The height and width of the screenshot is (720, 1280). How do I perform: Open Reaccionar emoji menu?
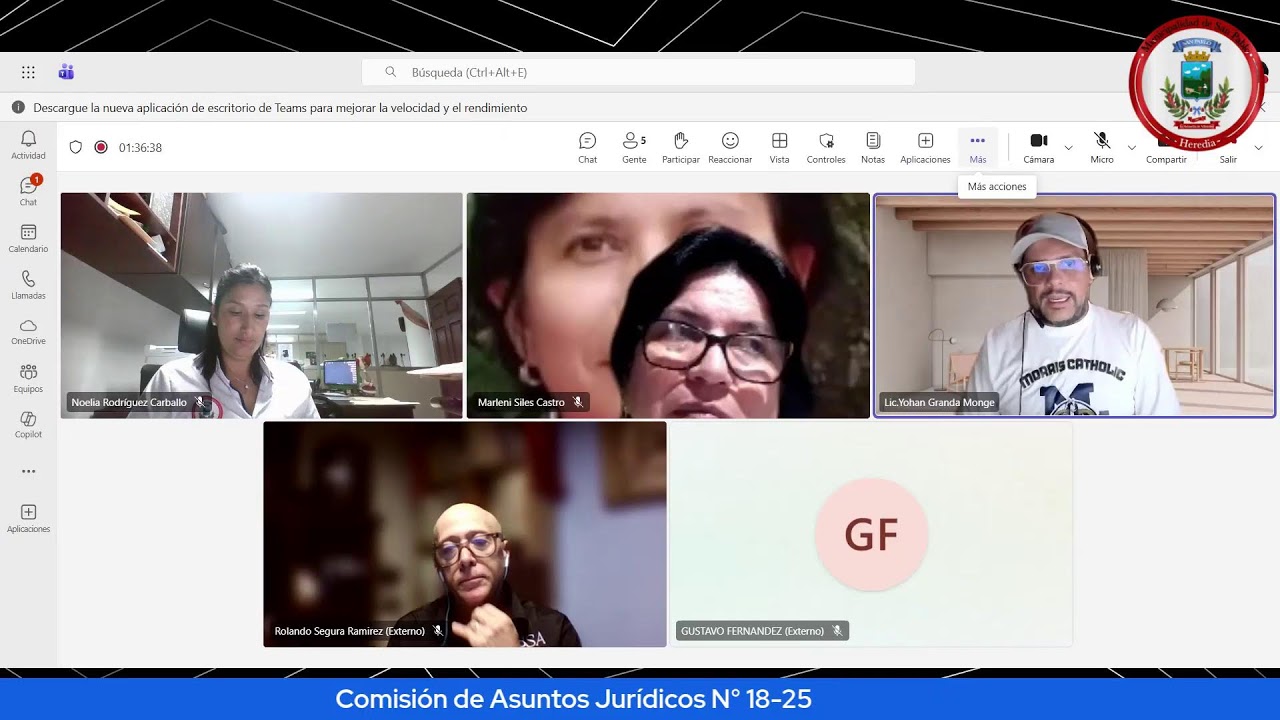click(730, 148)
